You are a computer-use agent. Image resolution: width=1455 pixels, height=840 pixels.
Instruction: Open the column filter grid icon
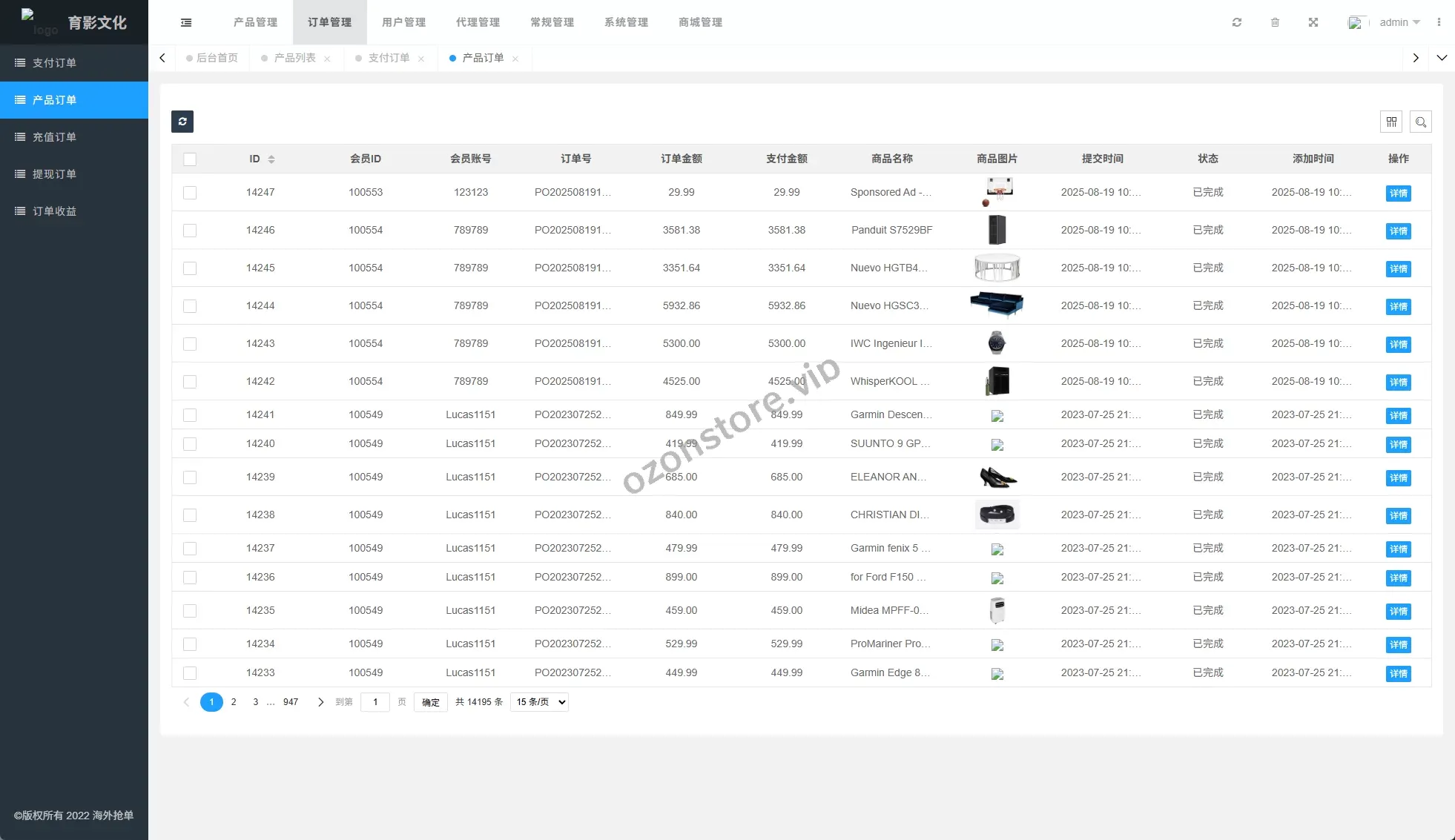(1390, 122)
